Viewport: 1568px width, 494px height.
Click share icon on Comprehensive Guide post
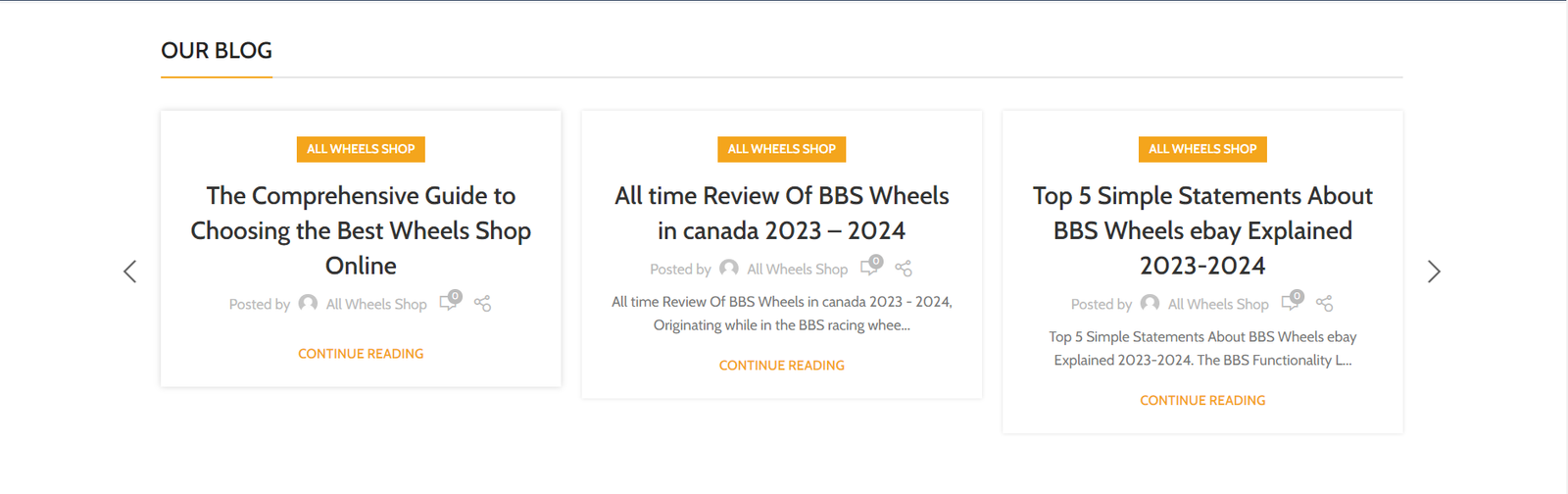tap(482, 304)
